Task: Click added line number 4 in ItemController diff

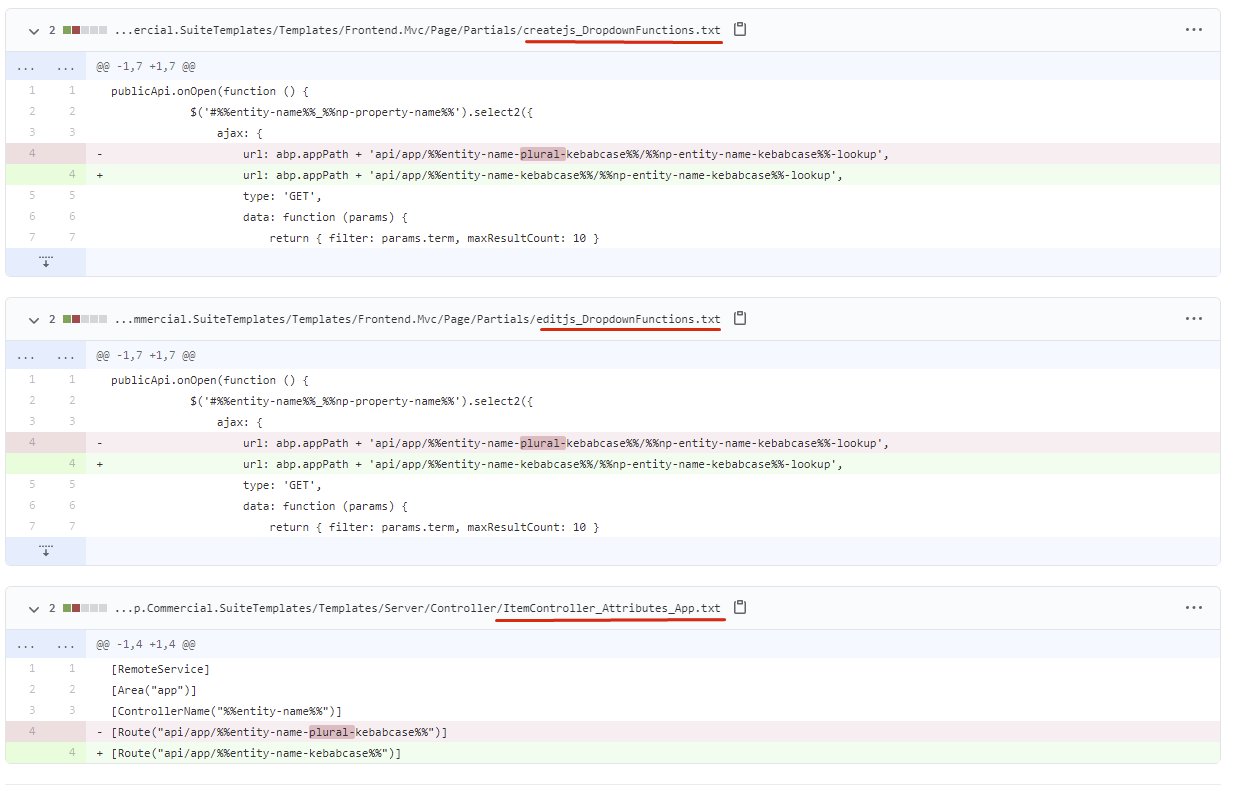Action: 71,753
